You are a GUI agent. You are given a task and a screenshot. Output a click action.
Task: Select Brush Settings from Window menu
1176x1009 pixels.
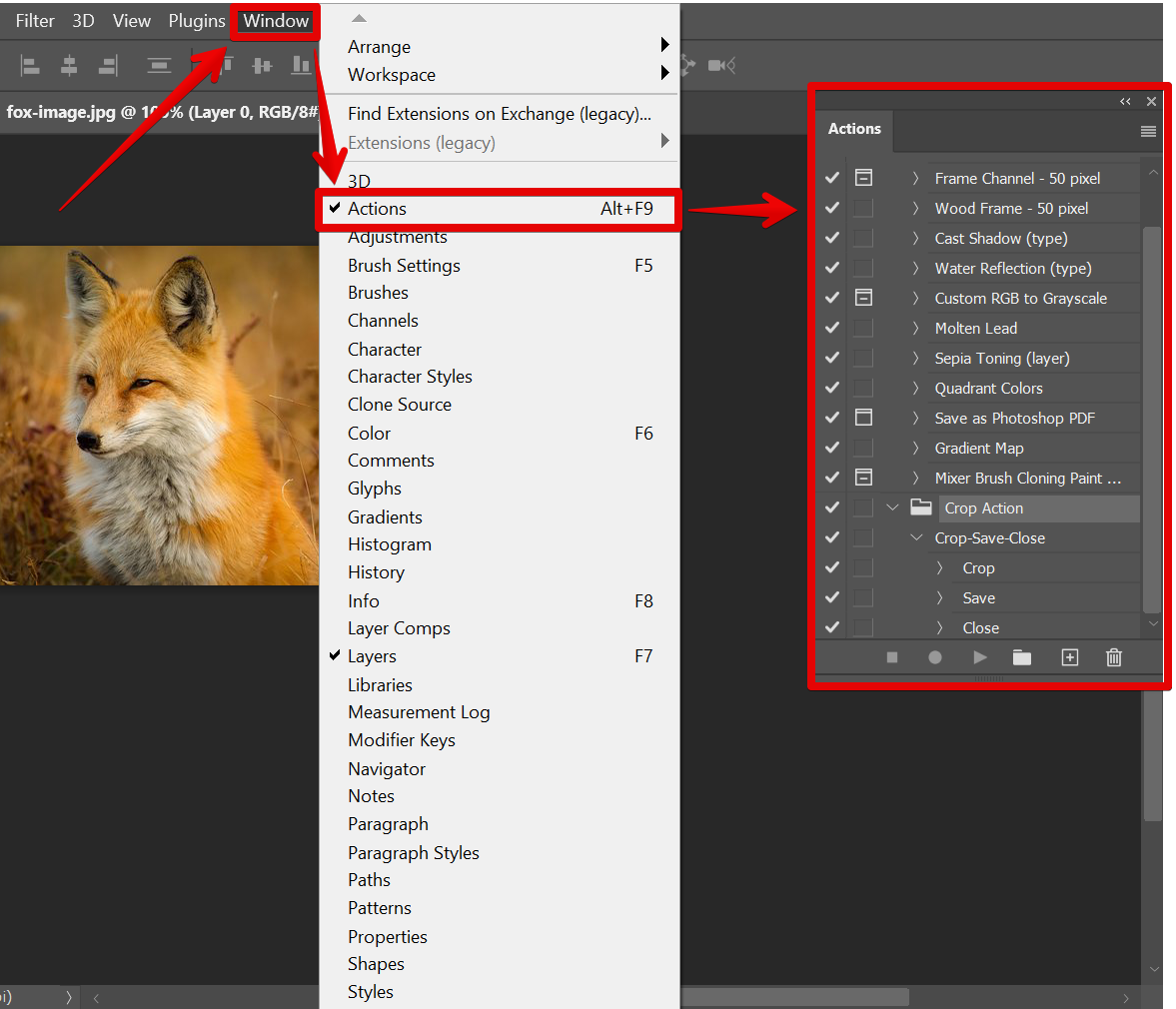coord(404,266)
